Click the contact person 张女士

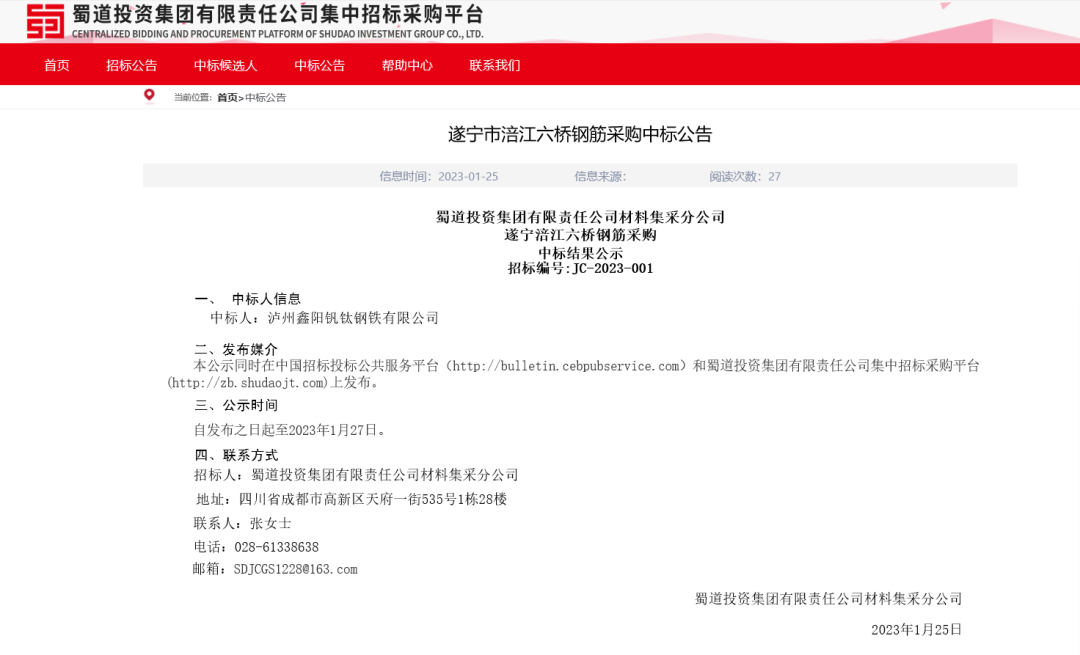[270, 523]
